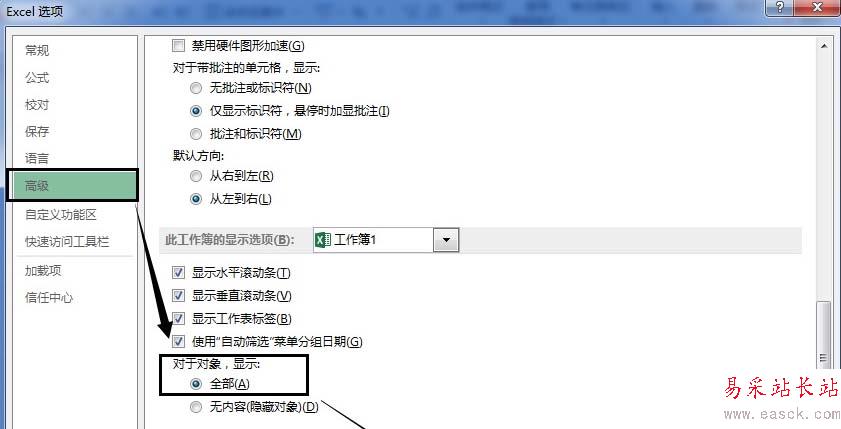Open the 工作簿1 dropdown arrow

click(446, 240)
